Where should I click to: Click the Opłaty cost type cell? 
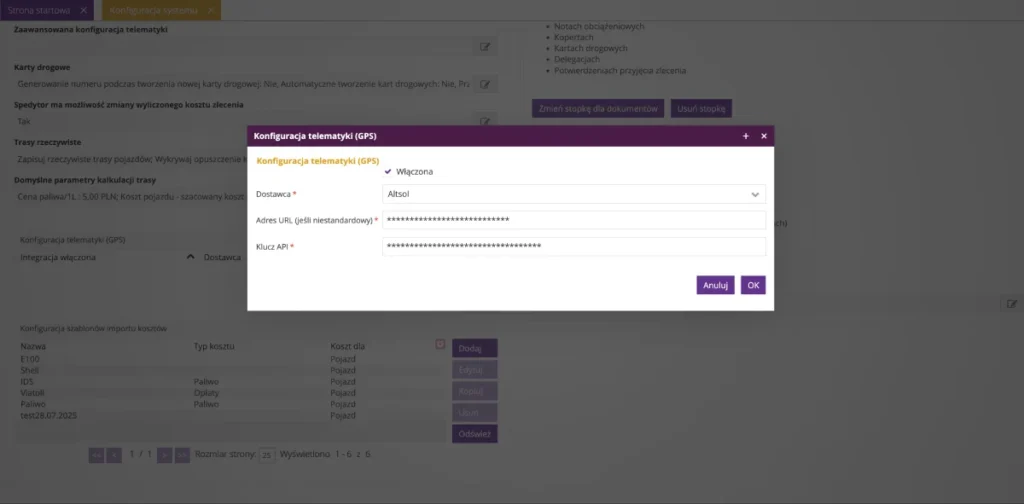(x=206, y=393)
